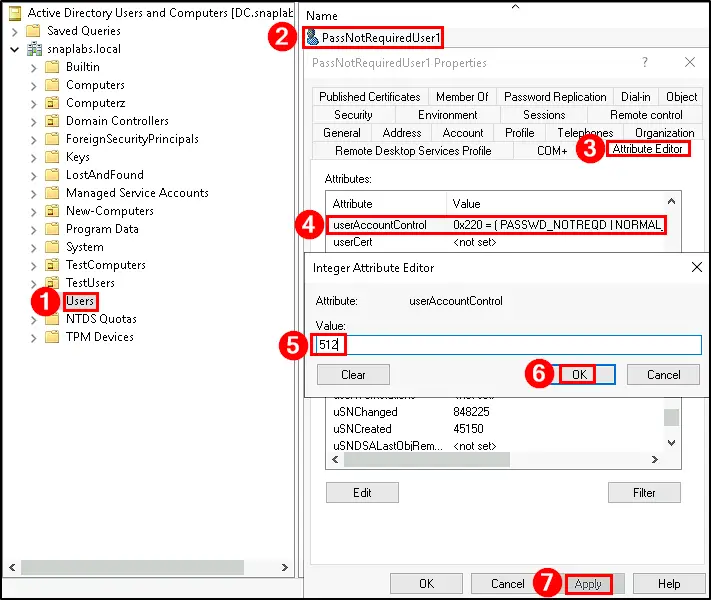711x600 pixels.
Task: Collapse the snaplabs.local domain node
Action: (x=15, y=49)
